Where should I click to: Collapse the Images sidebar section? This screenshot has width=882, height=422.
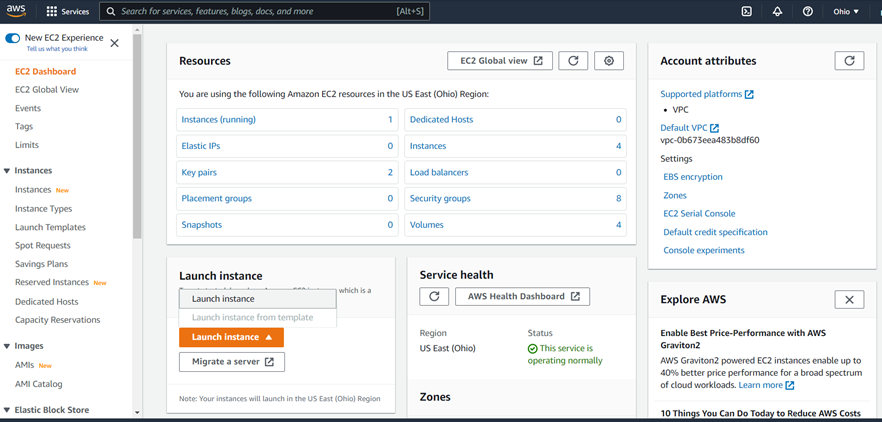point(7,346)
